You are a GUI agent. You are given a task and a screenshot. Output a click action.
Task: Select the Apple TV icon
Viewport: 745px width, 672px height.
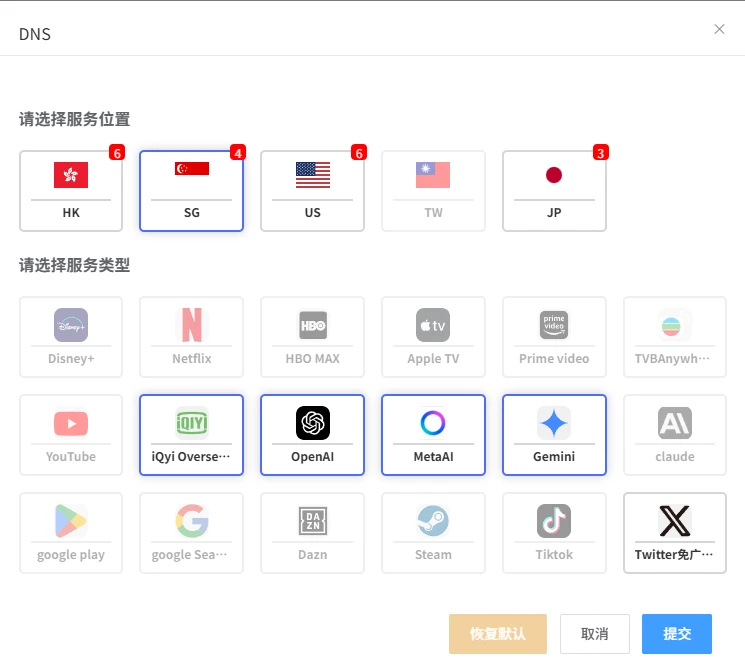coord(433,325)
